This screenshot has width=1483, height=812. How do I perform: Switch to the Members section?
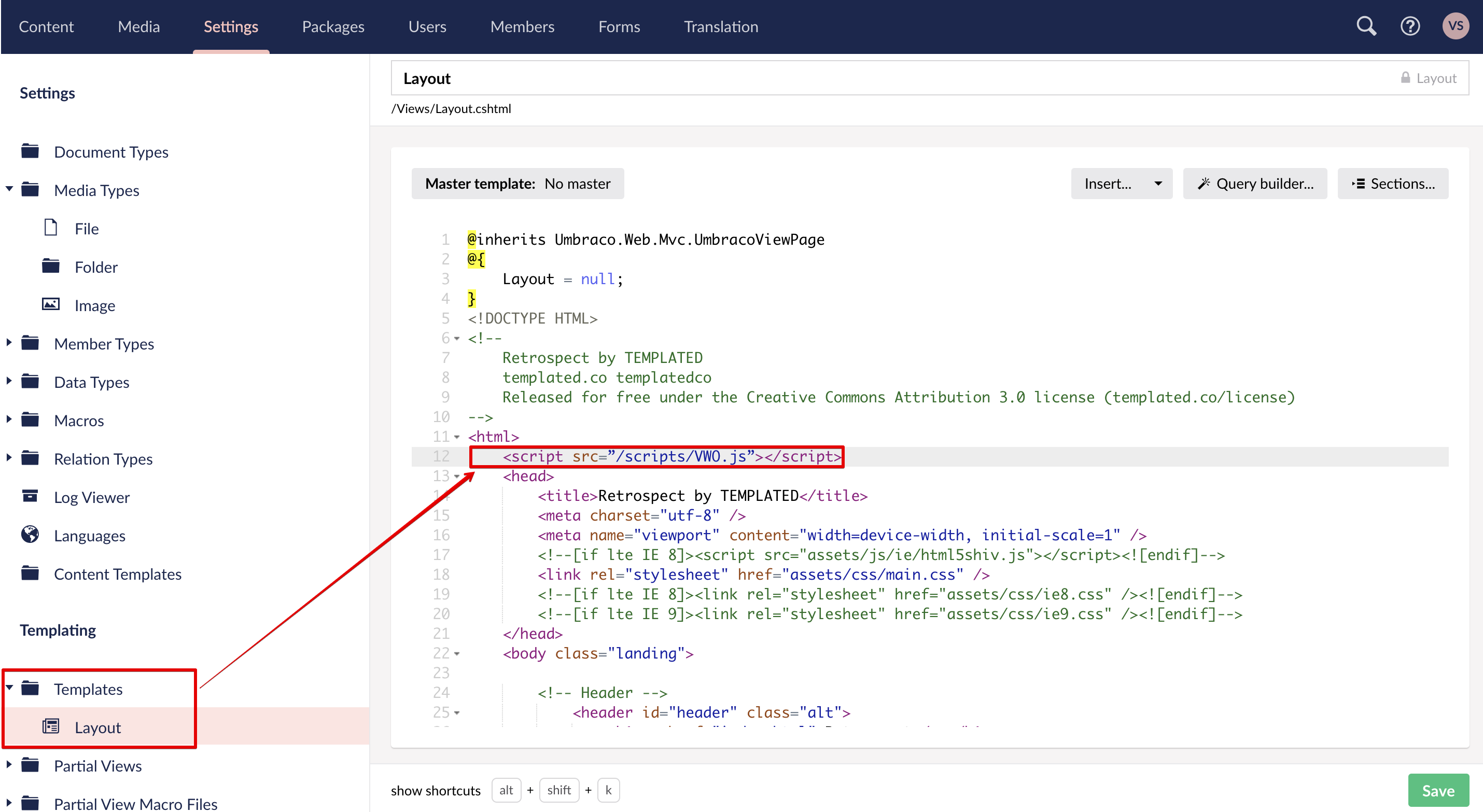pos(522,26)
